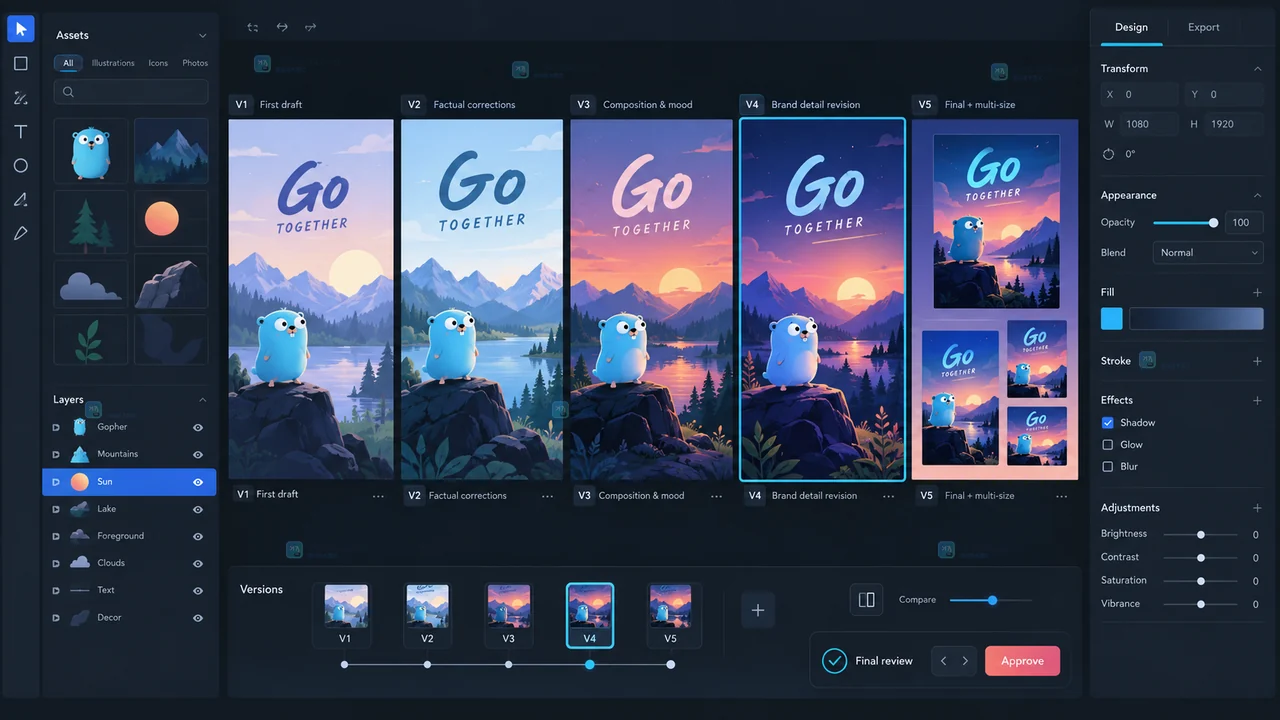Open the split-view compare icon
The height and width of the screenshot is (720, 1280).
coord(866,600)
